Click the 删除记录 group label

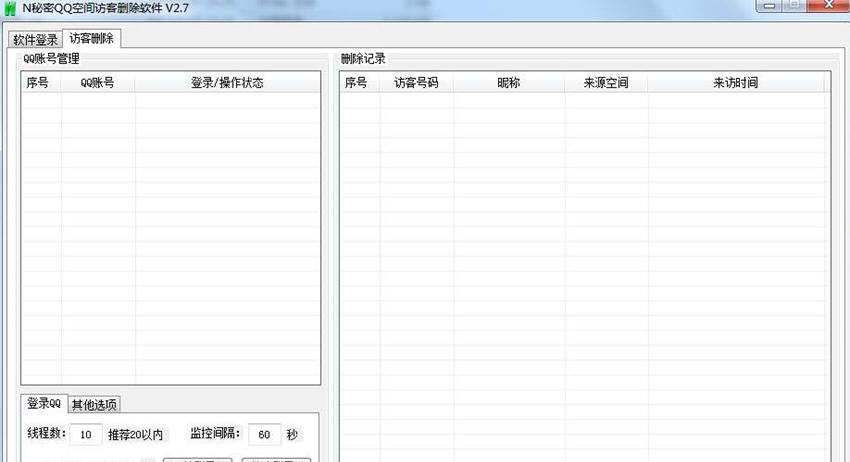coord(363,59)
